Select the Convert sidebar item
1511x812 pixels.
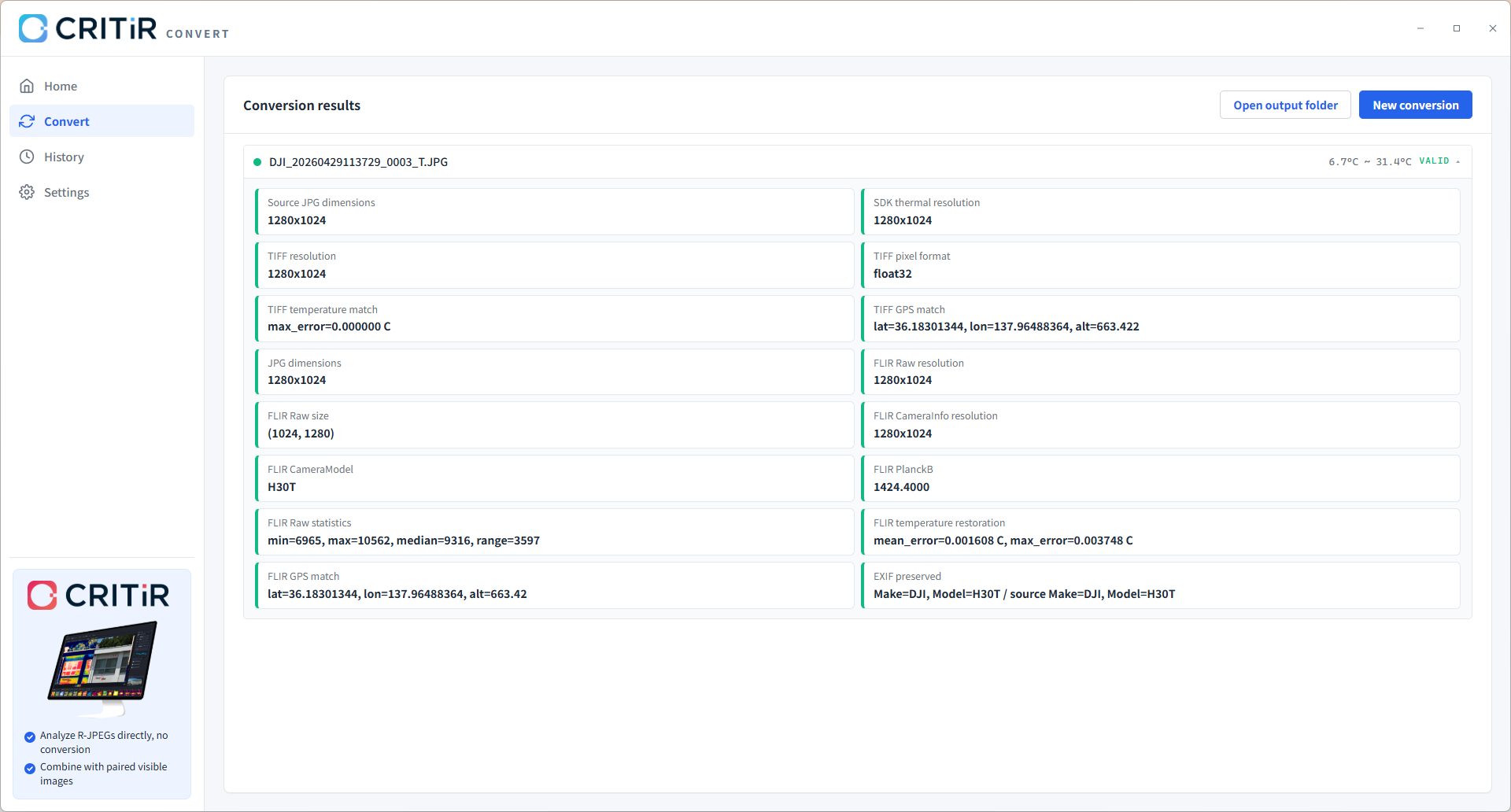coord(102,121)
